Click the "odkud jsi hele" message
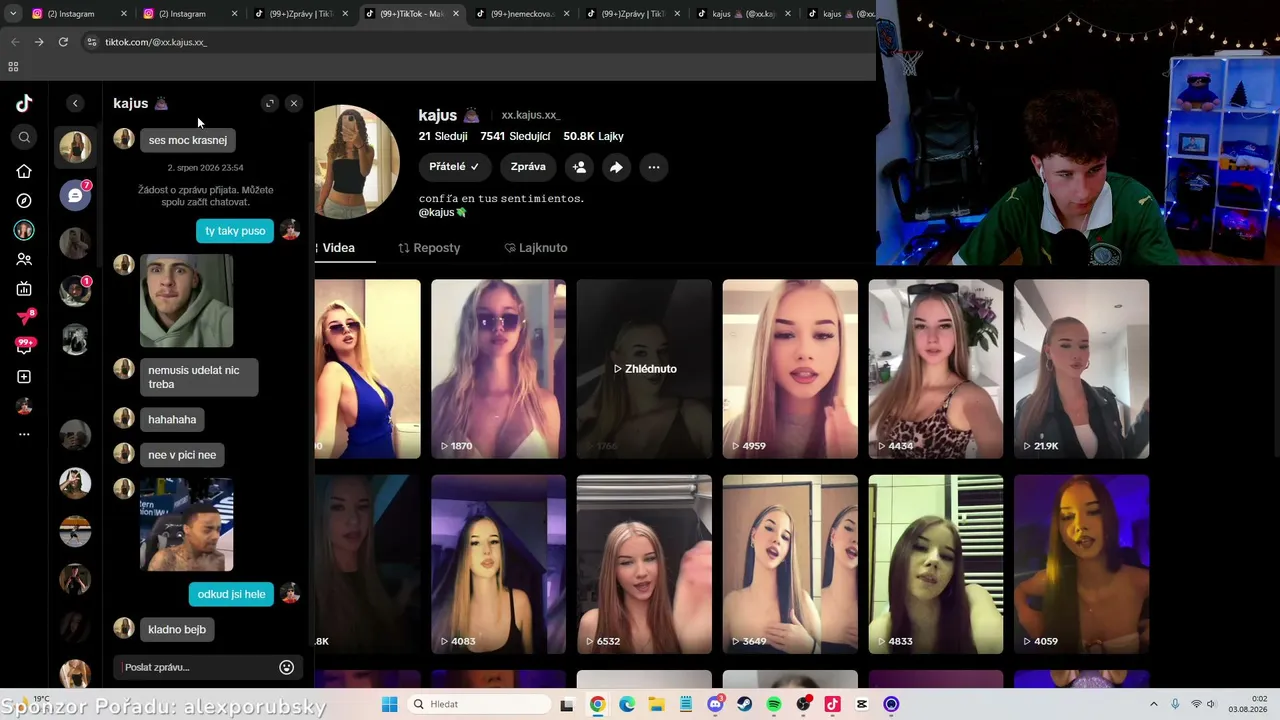The image size is (1280, 720). pos(231,594)
